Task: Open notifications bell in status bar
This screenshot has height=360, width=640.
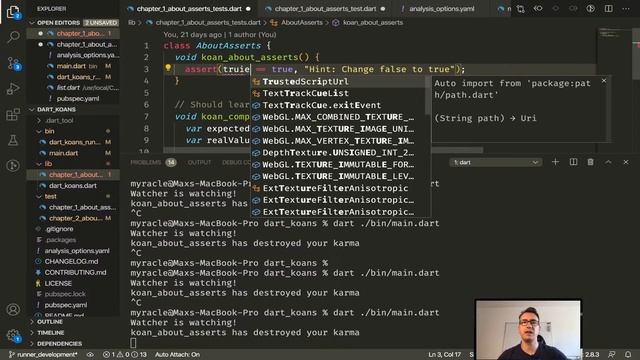Action: coord(628,354)
